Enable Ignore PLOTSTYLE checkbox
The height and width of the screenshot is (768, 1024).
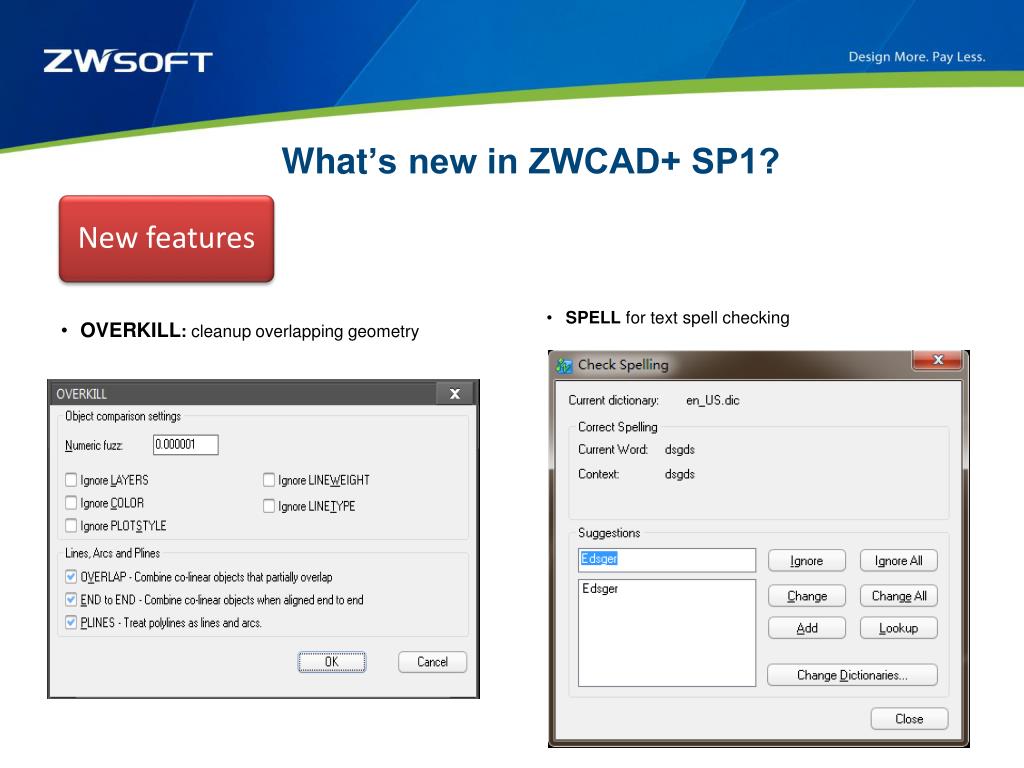pyautogui.click(x=71, y=526)
